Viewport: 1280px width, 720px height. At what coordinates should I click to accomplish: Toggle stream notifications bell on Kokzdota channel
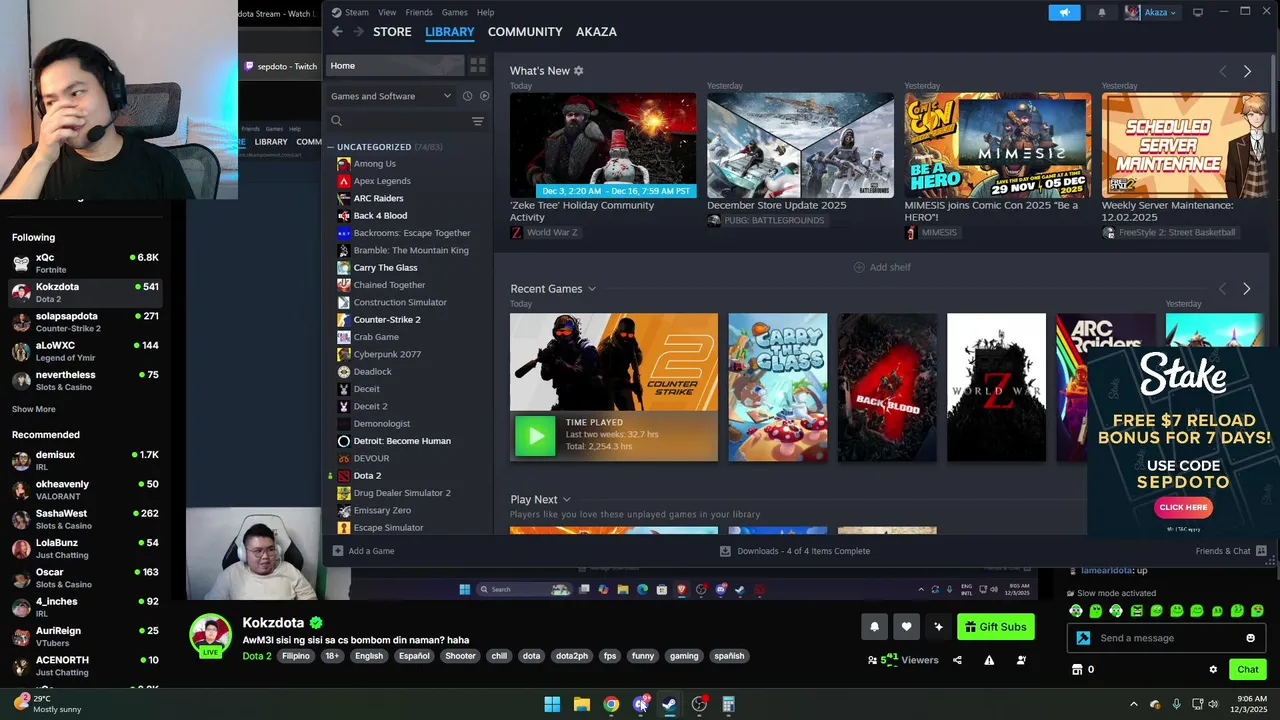click(874, 627)
